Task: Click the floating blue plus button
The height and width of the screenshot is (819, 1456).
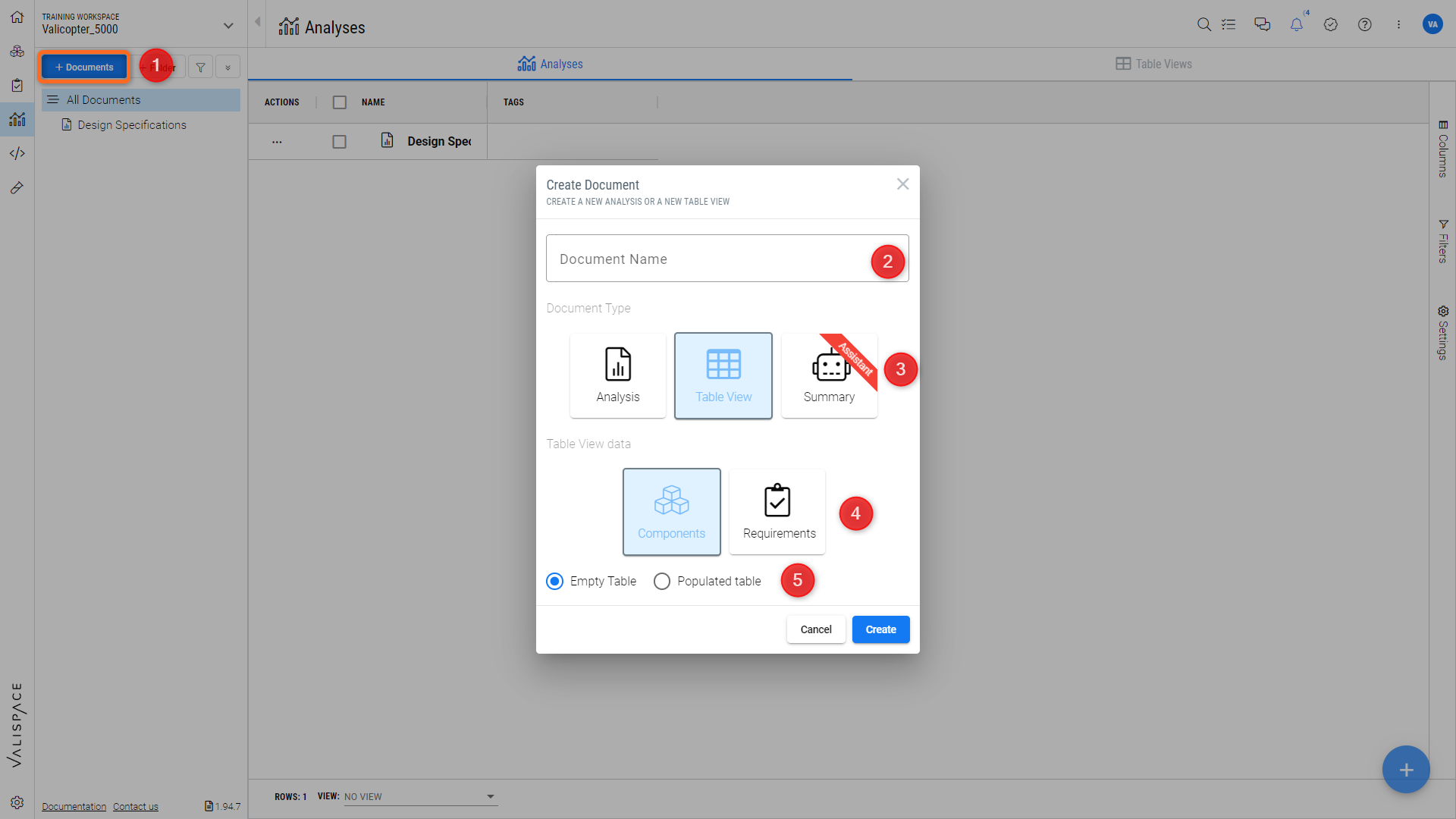Action: [x=1406, y=770]
